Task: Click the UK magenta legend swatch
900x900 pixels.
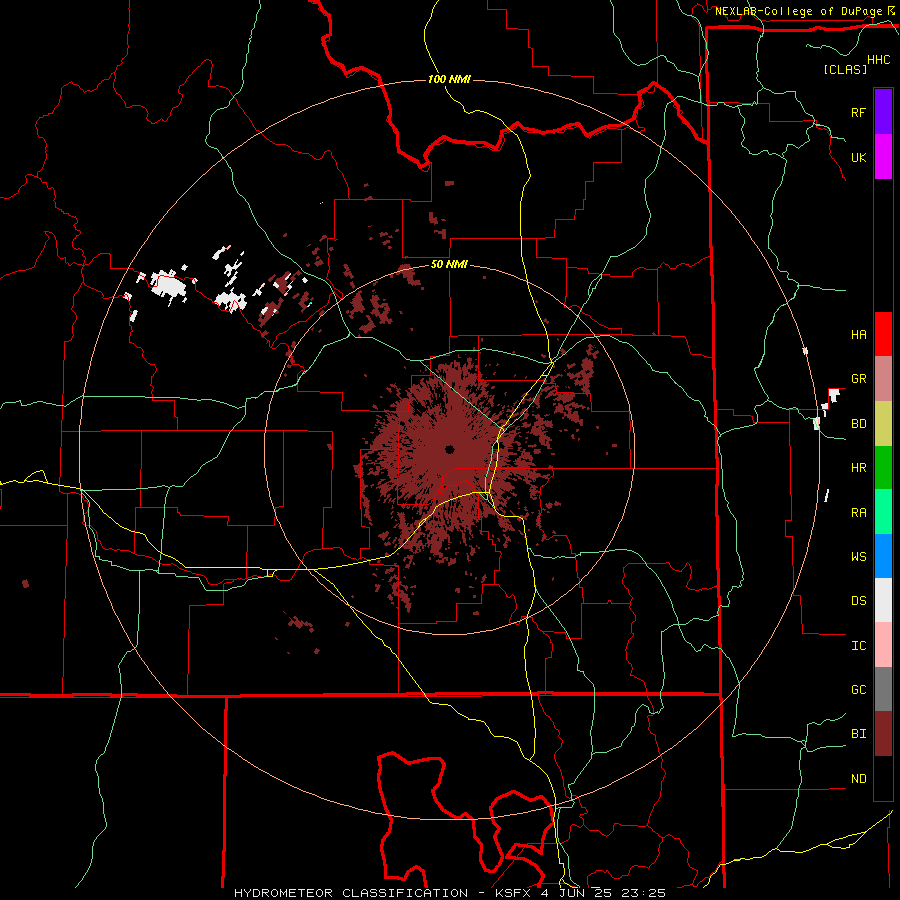Action: (x=883, y=157)
